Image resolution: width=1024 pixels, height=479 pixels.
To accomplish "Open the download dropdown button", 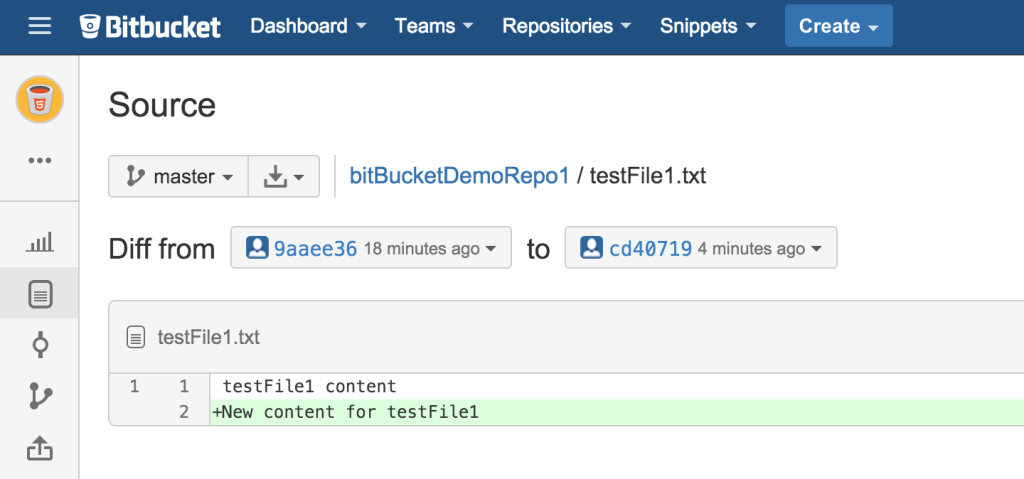I will (x=283, y=177).
